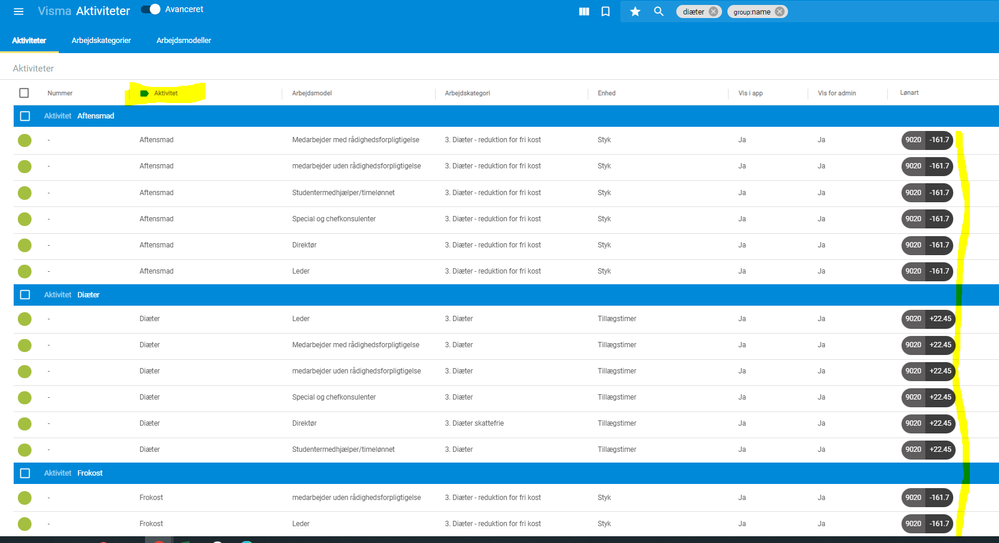Sort by the Aktivitet column header
The width and height of the screenshot is (999, 543).
(x=166, y=93)
